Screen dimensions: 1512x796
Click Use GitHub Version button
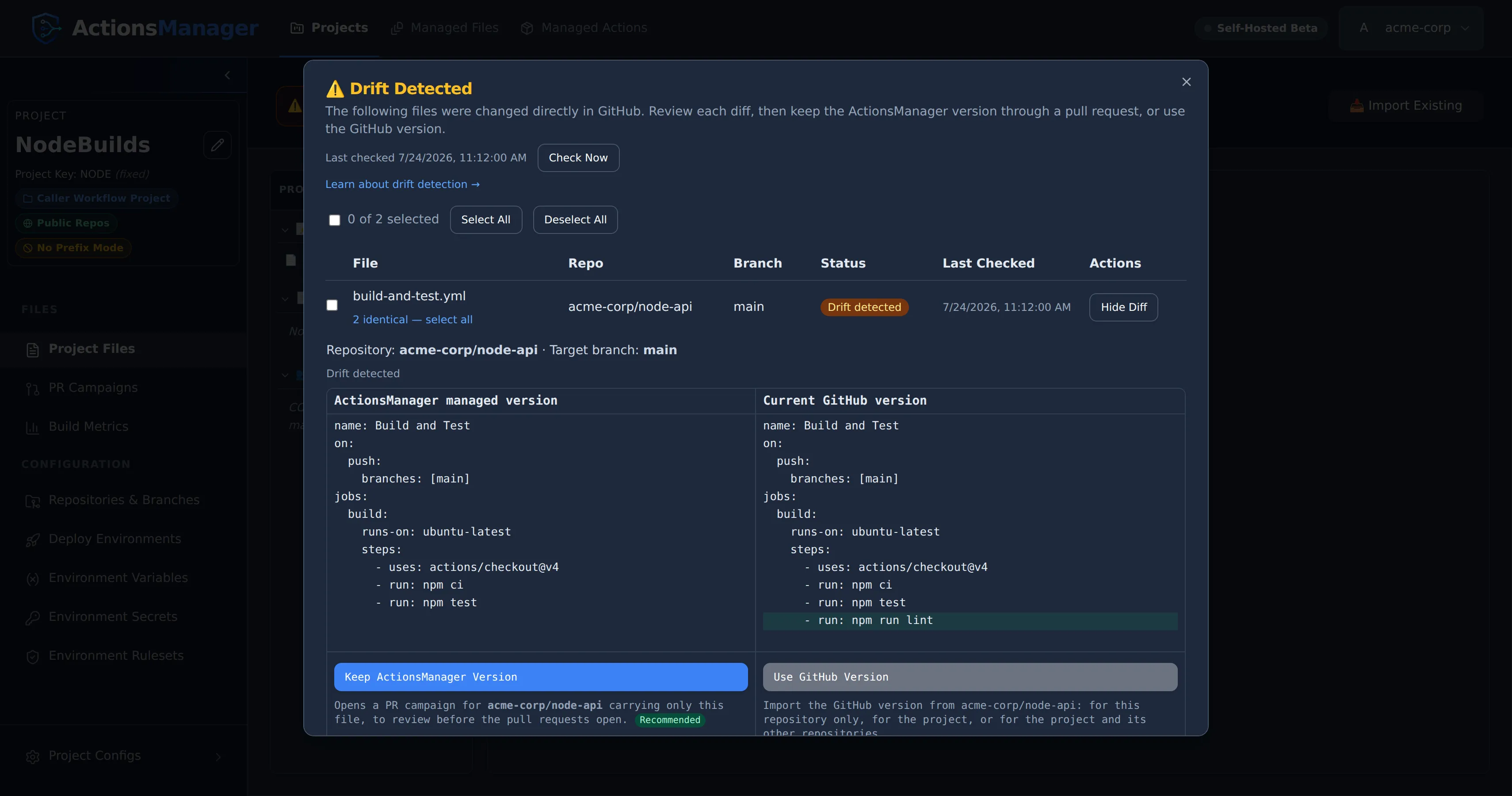point(970,677)
